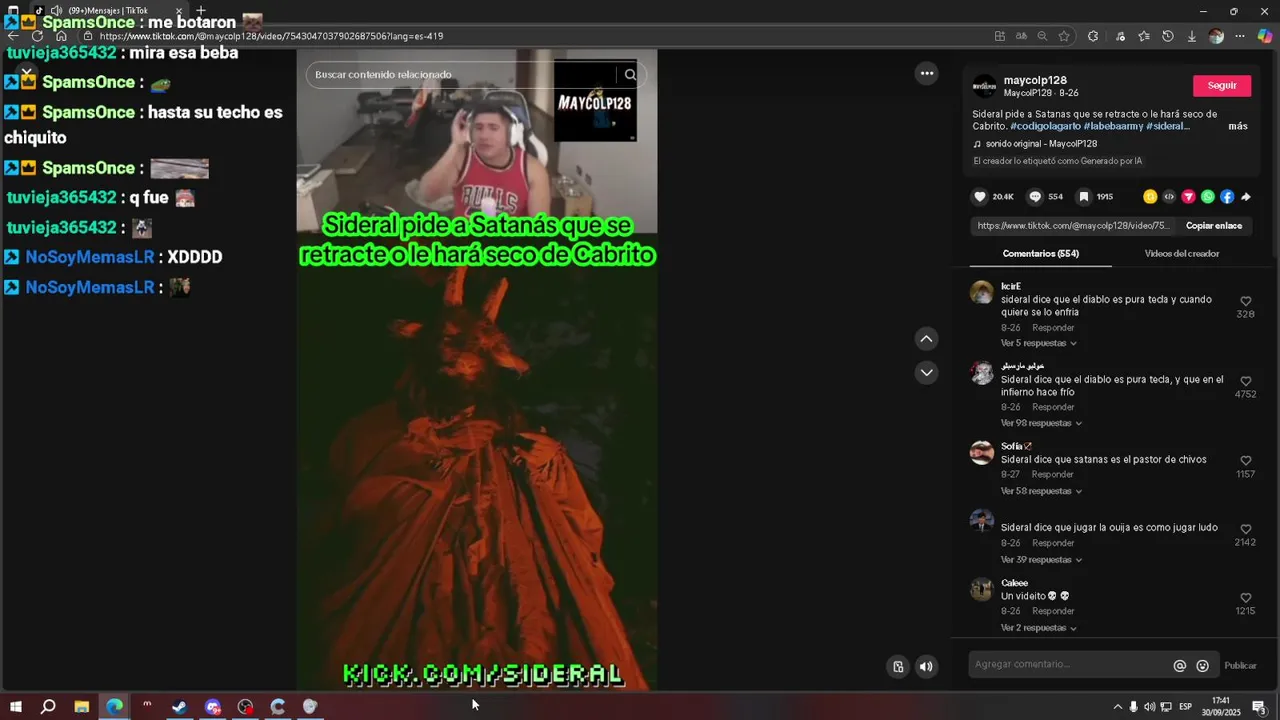Reply to Caleee's comment with Responder
Screen dimensions: 1280x720
point(1053,612)
